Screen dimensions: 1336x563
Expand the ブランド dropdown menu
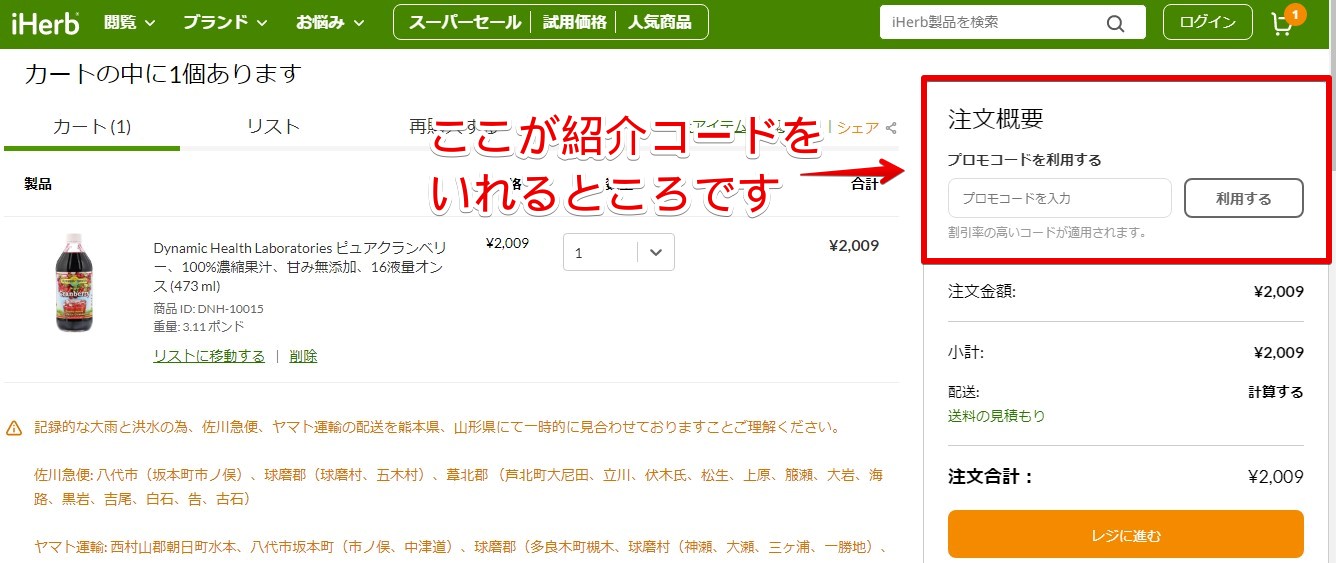225,22
